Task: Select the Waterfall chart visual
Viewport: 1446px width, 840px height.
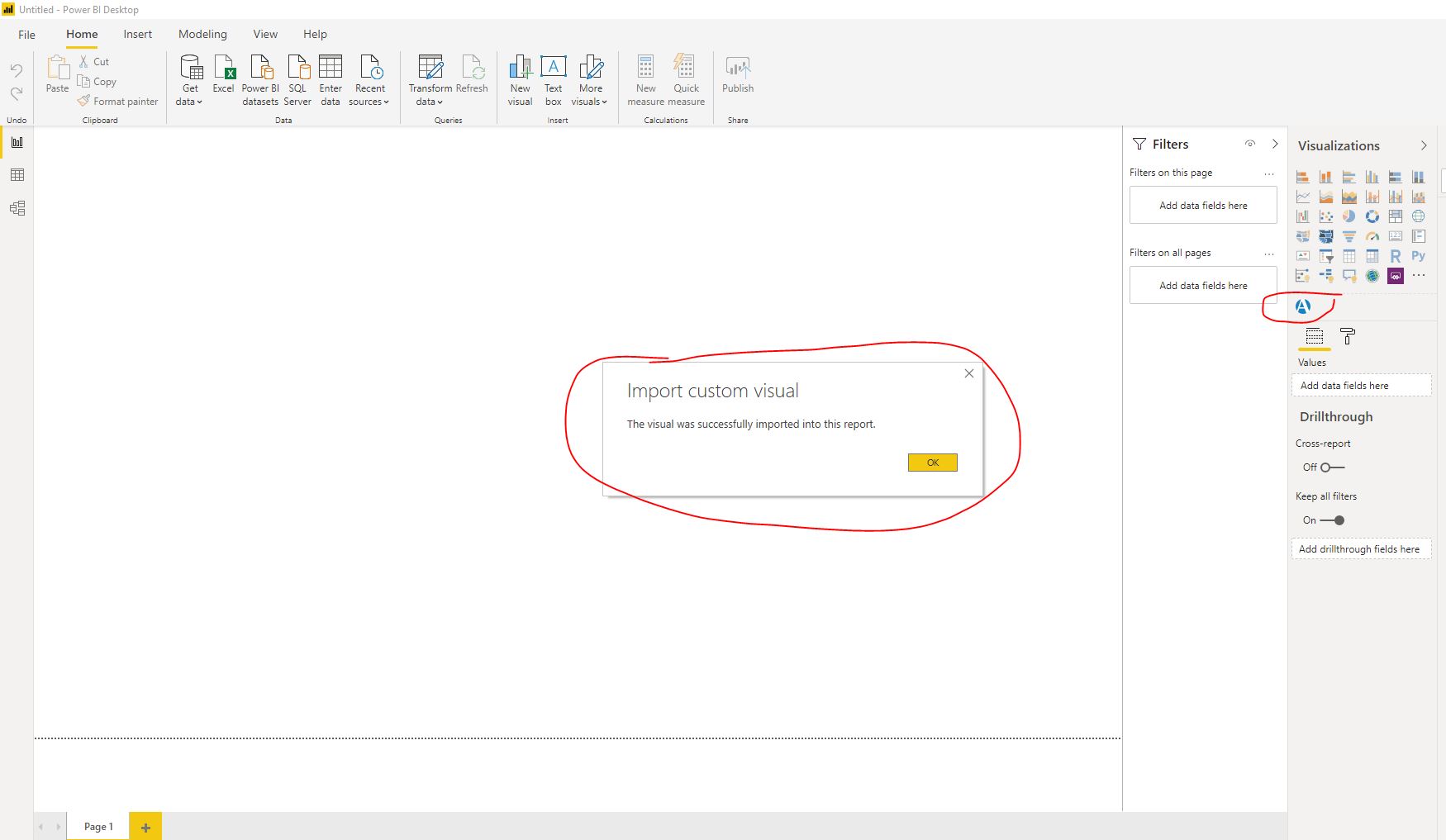Action: pyautogui.click(x=1303, y=216)
